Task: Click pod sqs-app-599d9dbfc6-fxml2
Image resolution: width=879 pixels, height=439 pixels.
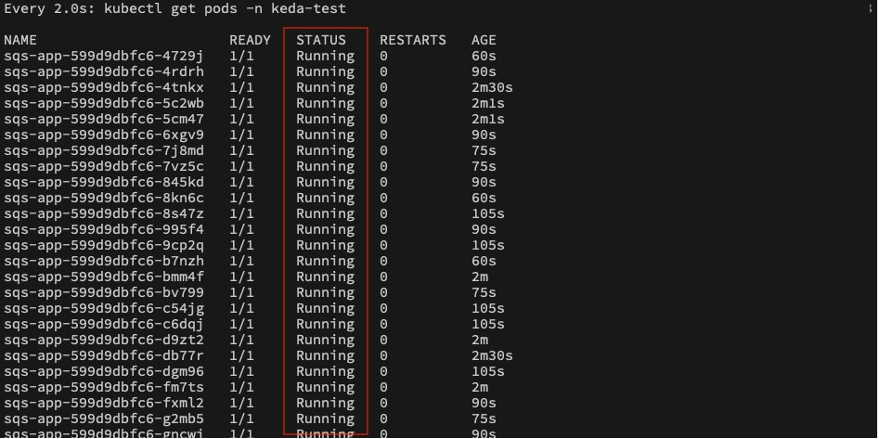Action: click(104, 403)
